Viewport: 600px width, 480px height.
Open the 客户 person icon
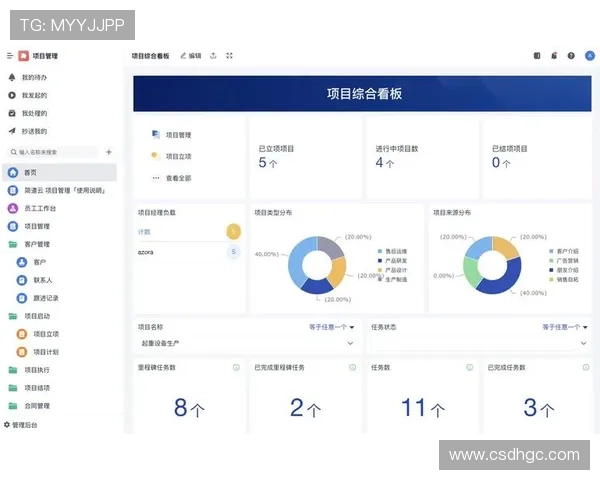click(x=22, y=262)
